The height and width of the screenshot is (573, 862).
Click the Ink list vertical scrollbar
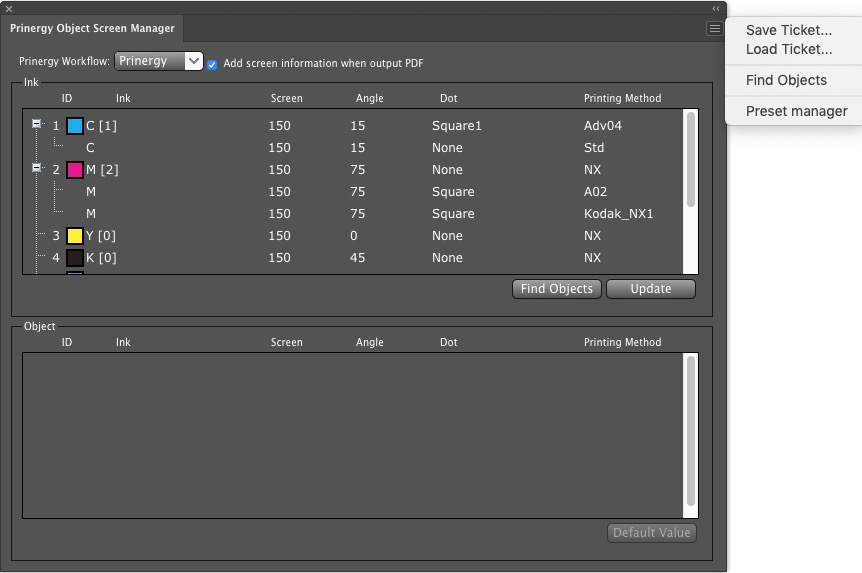[x=690, y=160]
